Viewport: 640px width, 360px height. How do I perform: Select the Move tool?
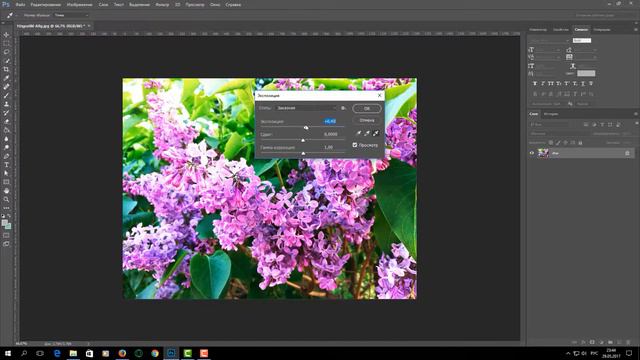point(6,35)
